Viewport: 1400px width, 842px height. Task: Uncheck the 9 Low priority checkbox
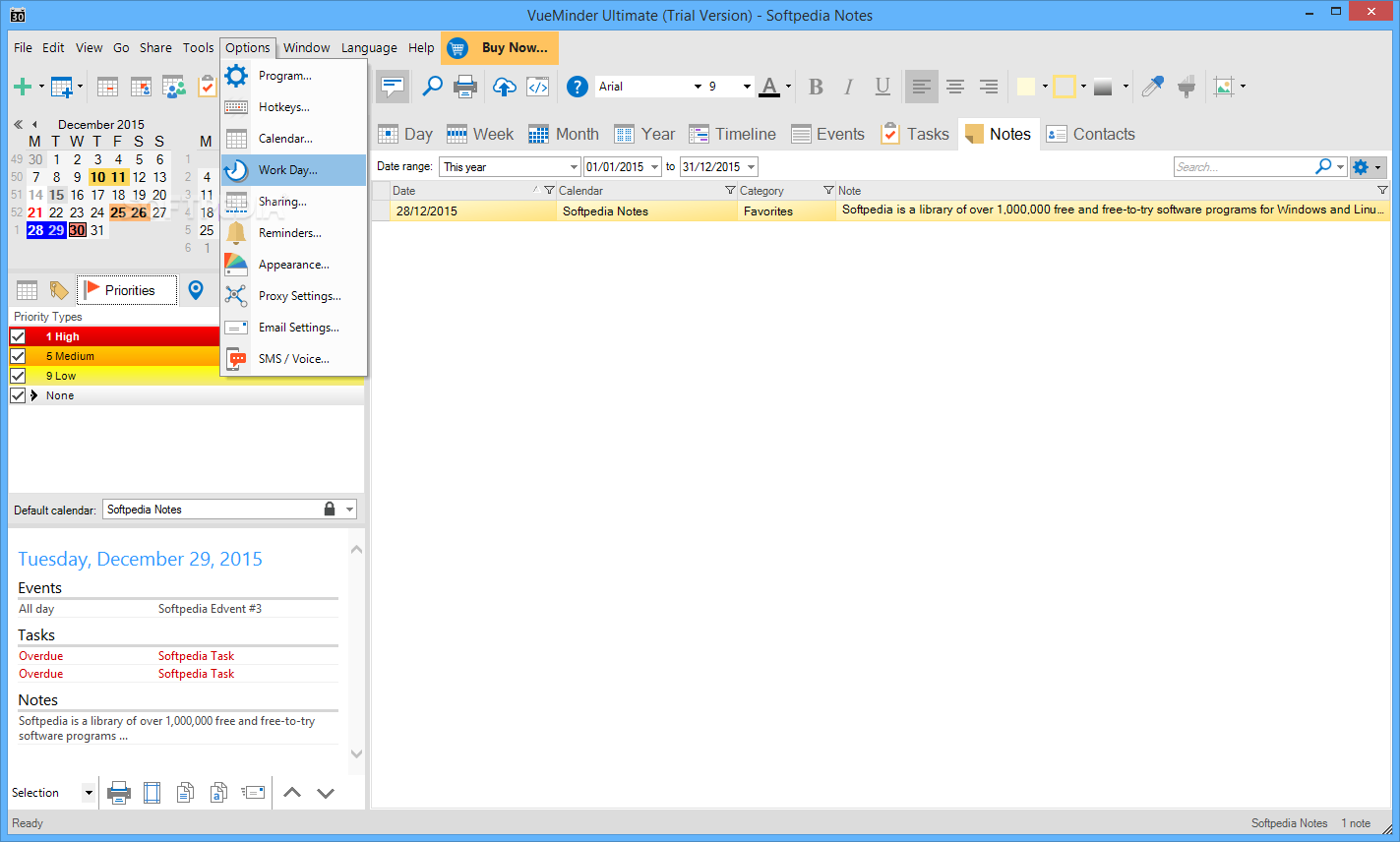pos(18,376)
